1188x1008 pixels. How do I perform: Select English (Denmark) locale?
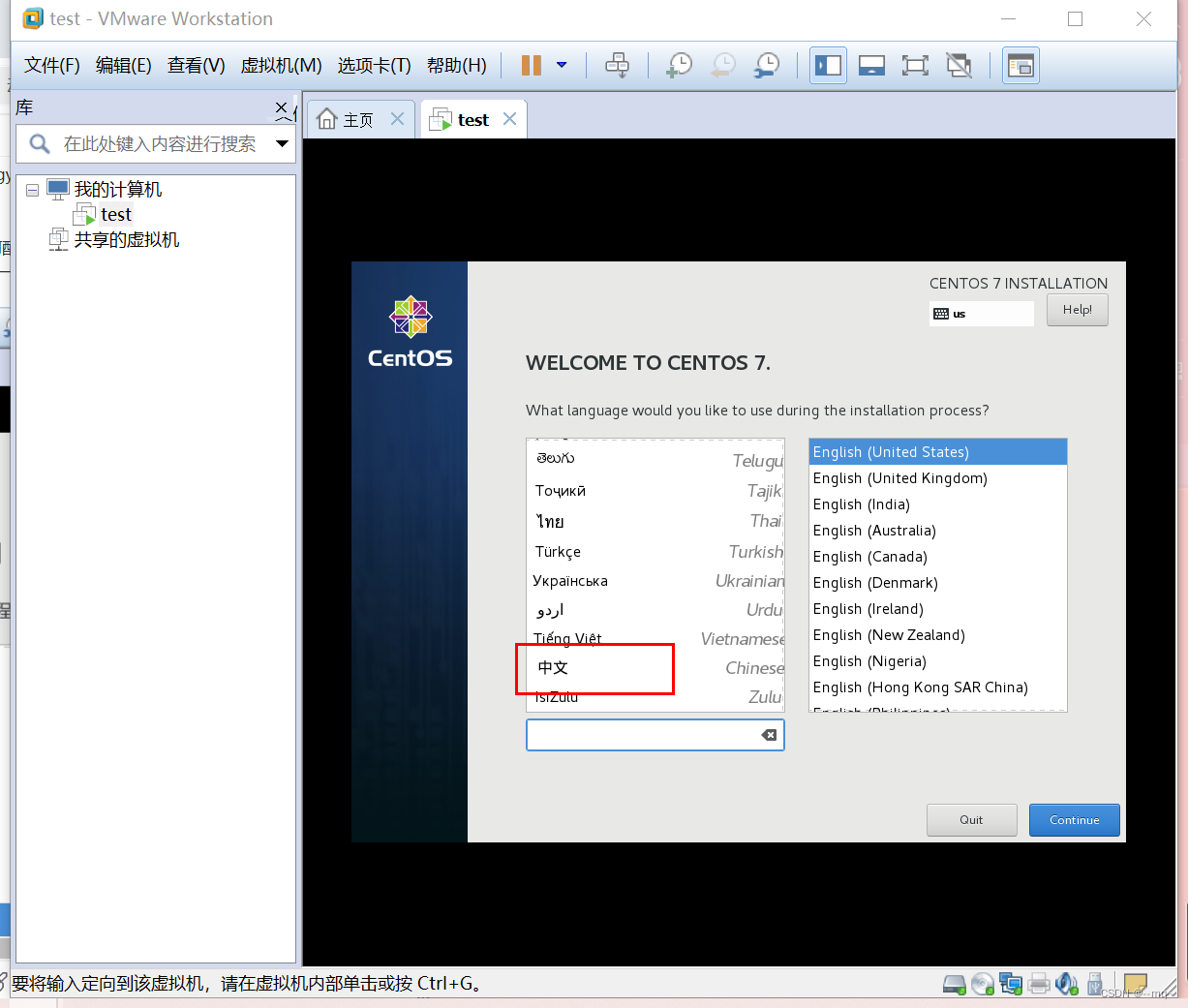coord(937,583)
